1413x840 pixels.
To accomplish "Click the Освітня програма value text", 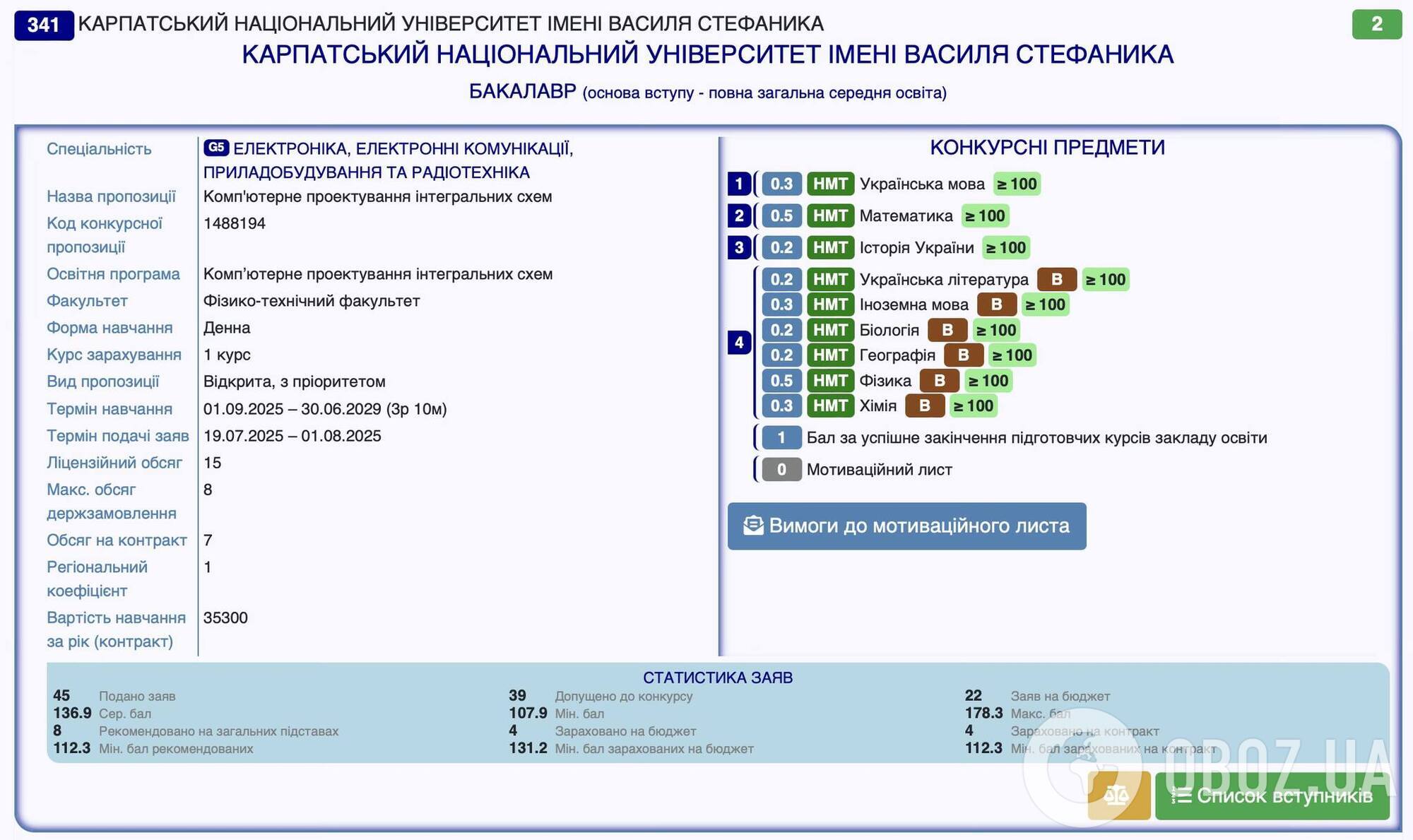I will (378, 274).
